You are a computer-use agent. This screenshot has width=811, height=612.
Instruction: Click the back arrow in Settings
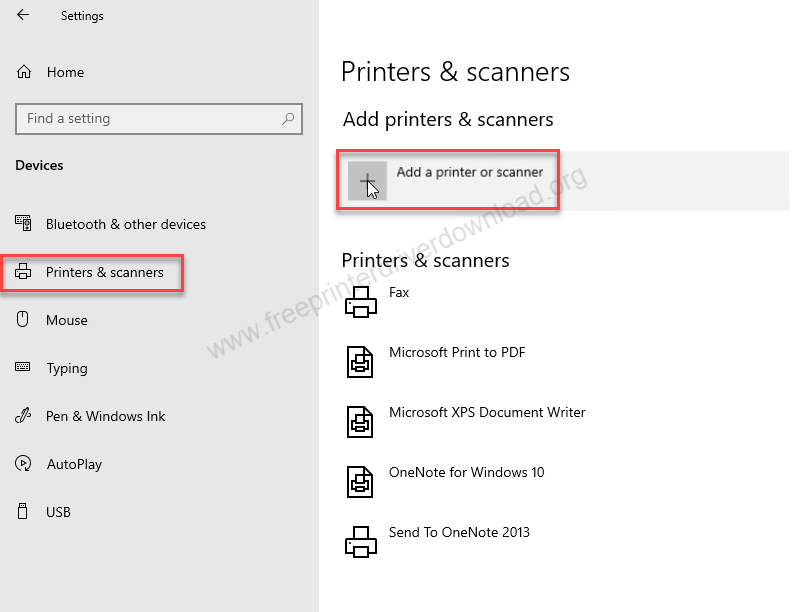pyautogui.click(x=23, y=15)
